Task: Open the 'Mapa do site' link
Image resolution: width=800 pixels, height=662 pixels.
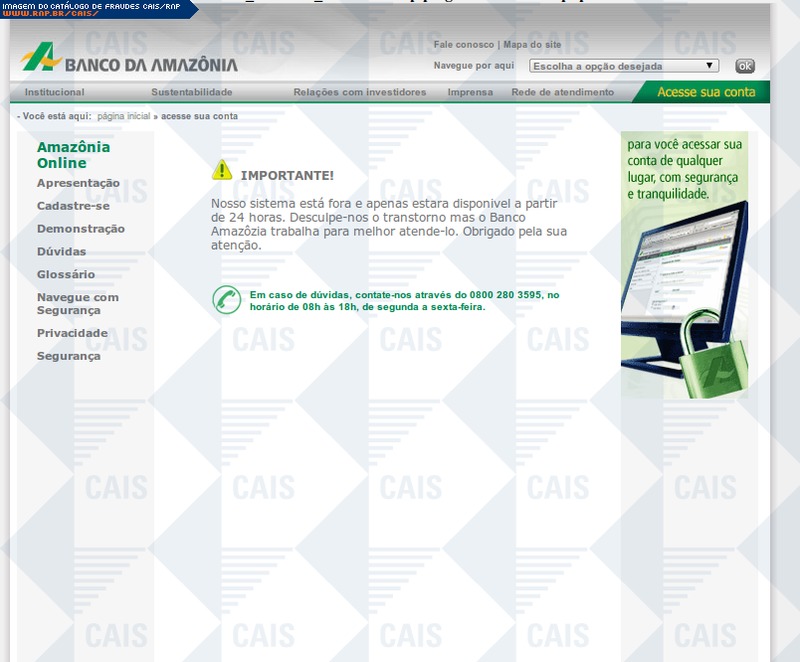Action: tap(532, 45)
